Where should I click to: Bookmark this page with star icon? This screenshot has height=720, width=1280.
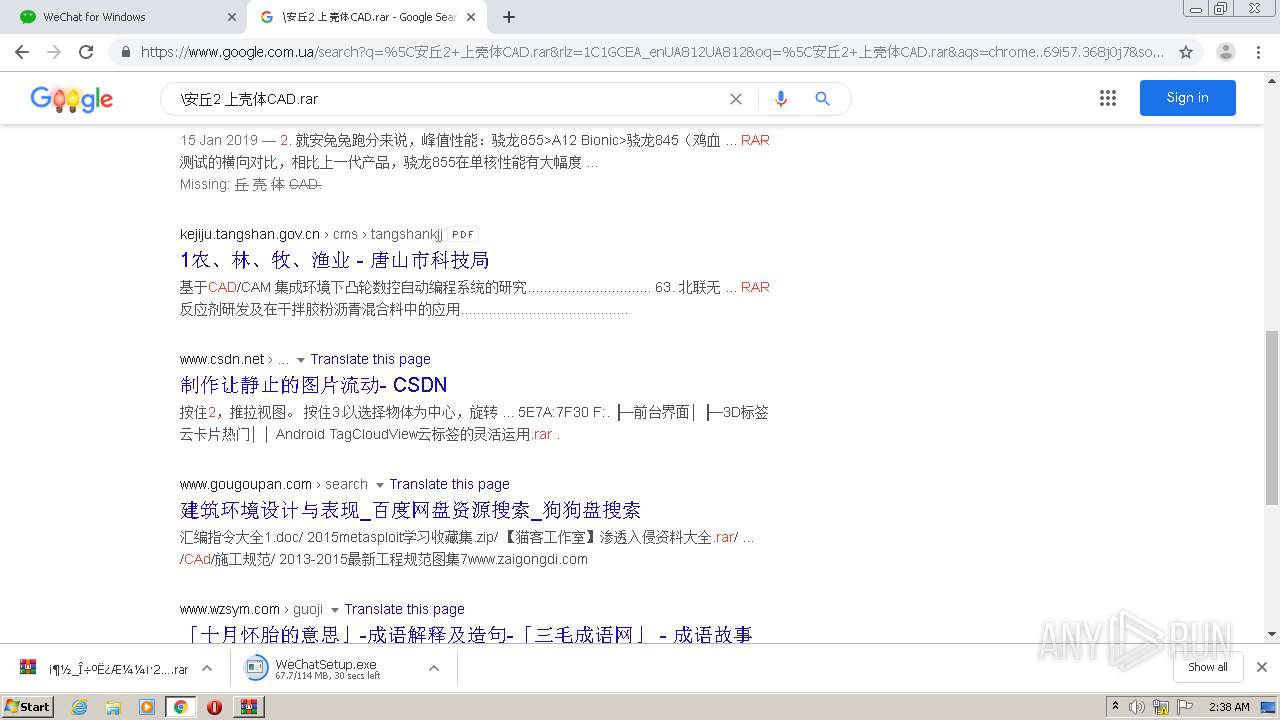coord(1186,52)
